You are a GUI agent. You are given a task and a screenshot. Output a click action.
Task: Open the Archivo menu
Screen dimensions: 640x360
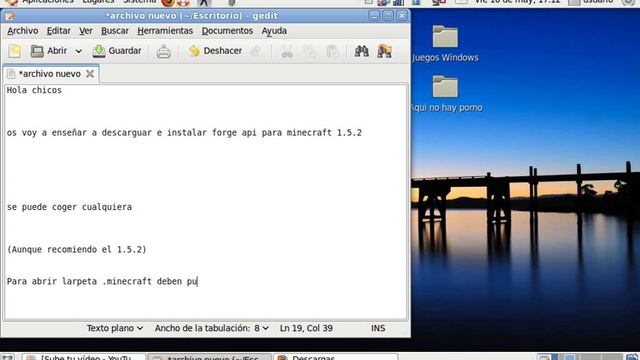point(22,31)
